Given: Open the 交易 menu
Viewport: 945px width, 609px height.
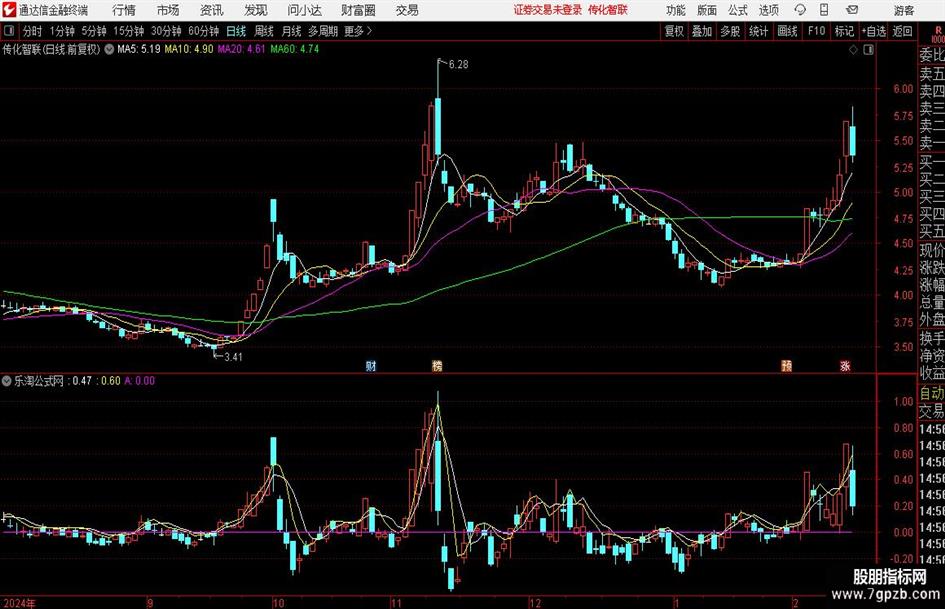Looking at the screenshot, I should pos(407,10).
